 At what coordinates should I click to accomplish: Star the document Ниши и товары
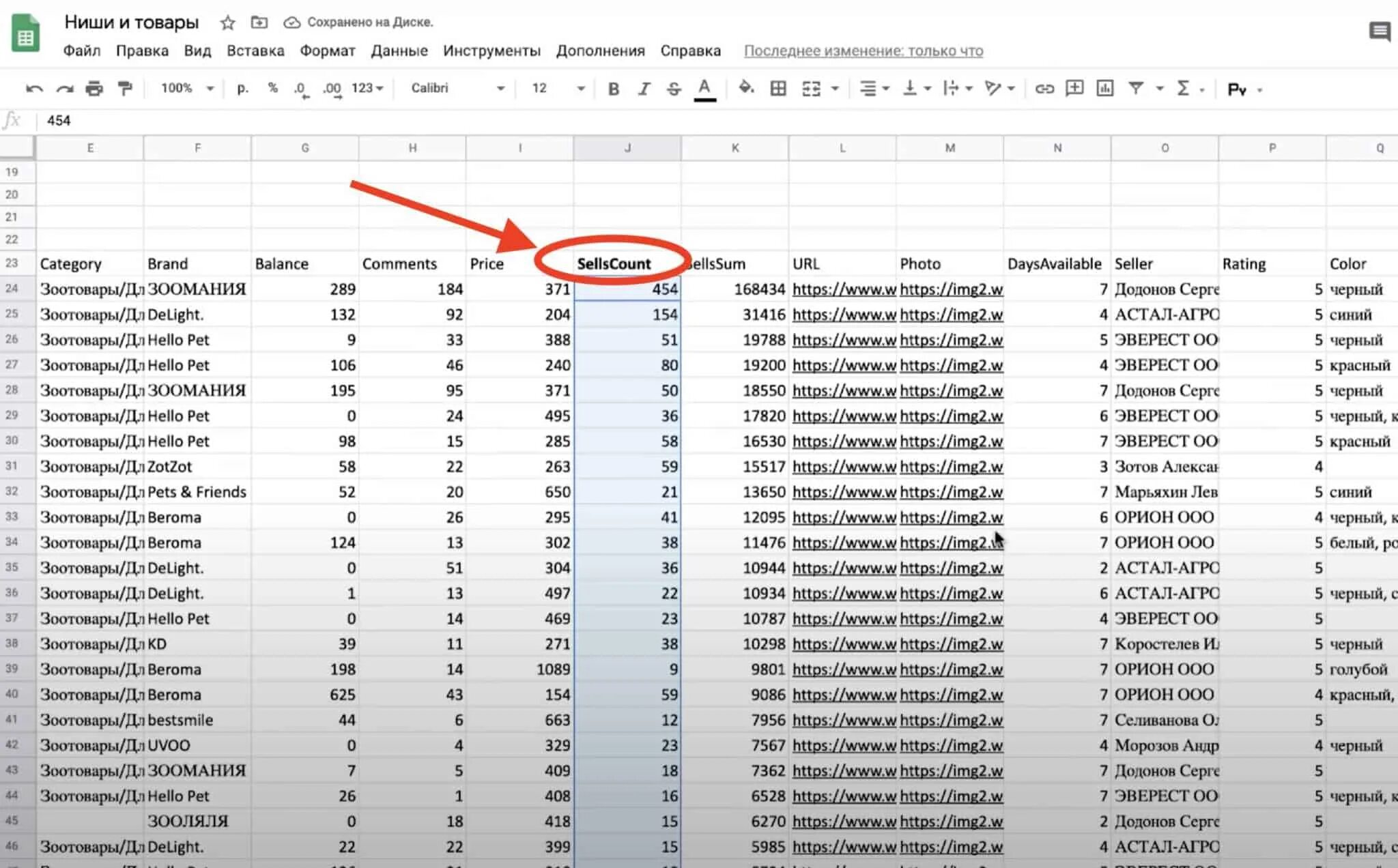coord(228,23)
